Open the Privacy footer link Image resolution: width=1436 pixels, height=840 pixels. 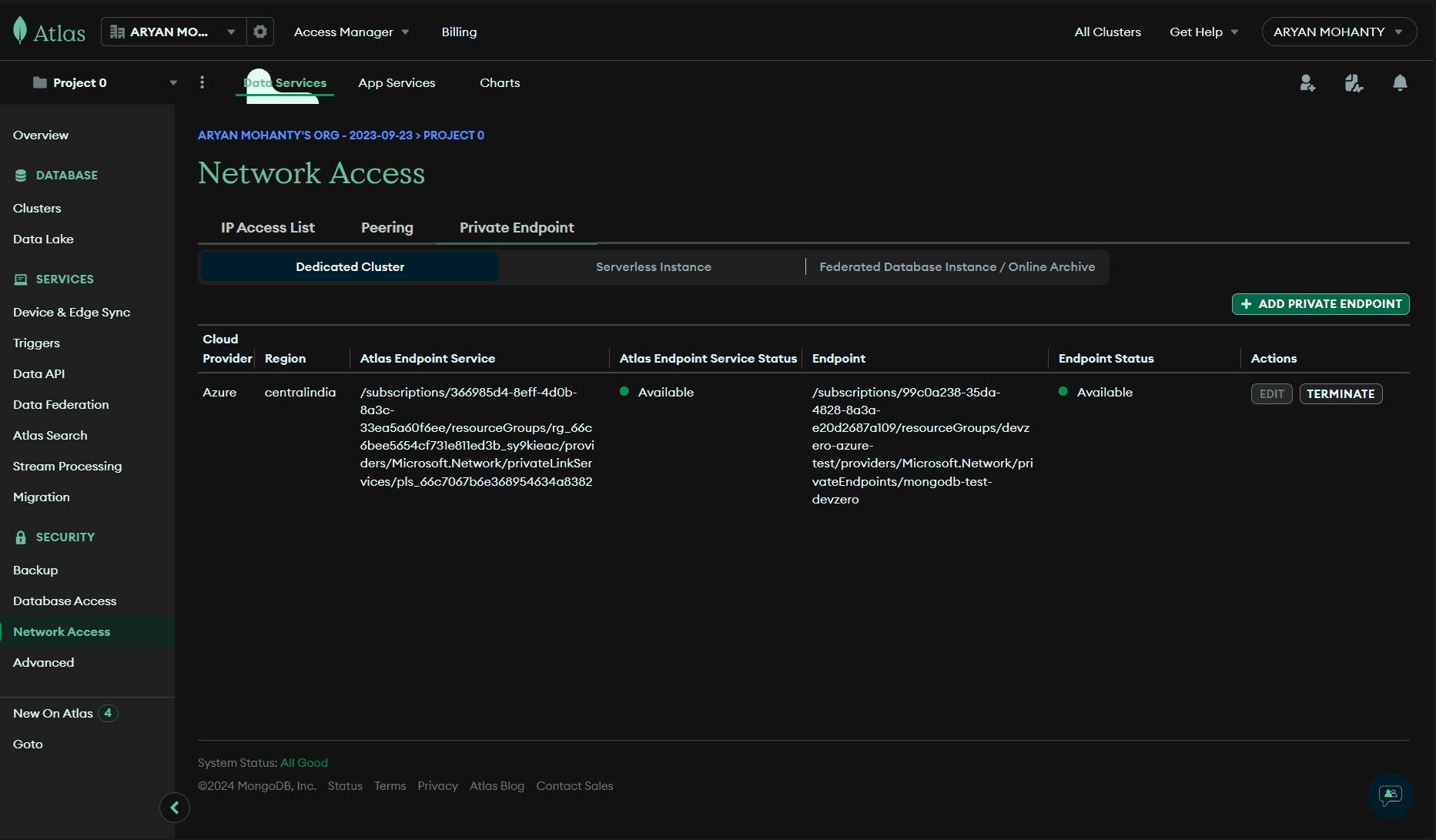(x=437, y=785)
